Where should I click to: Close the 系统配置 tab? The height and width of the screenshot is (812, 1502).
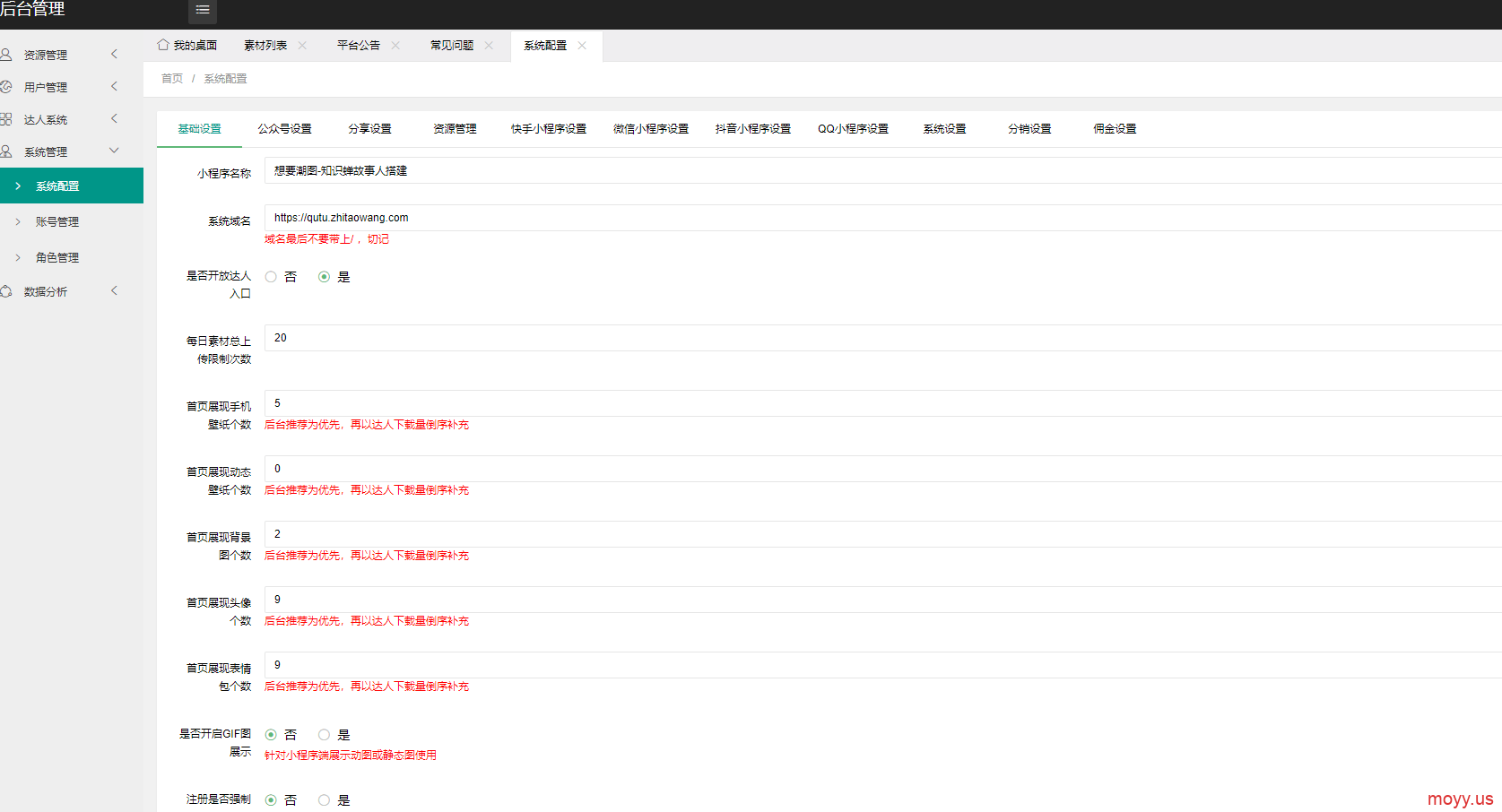pos(582,45)
